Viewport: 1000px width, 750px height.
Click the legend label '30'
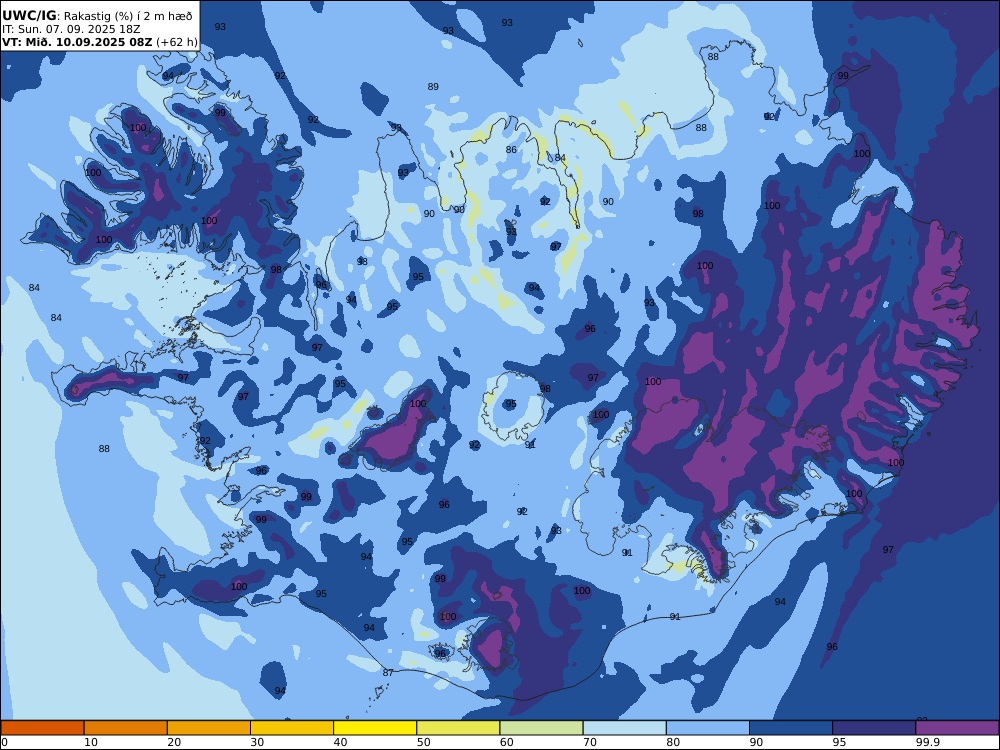(257, 742)
